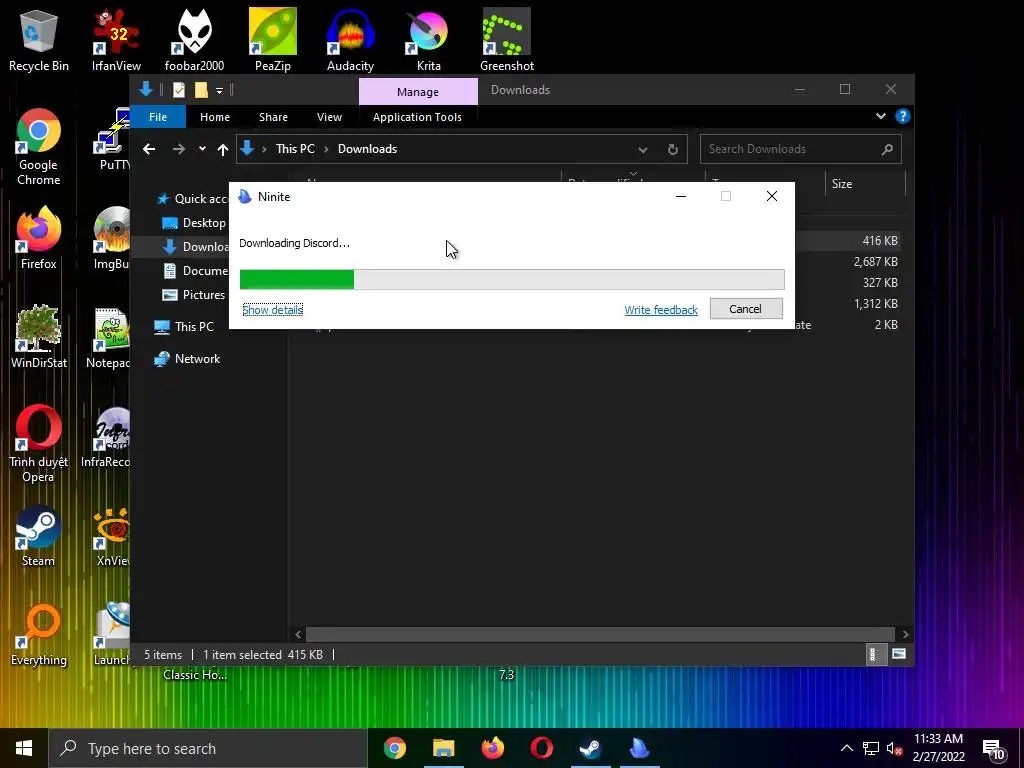The width and height of the screenshot is (1024, 768).
Task: Select Desktop in the navigation pane
Action: pos(193,223)
